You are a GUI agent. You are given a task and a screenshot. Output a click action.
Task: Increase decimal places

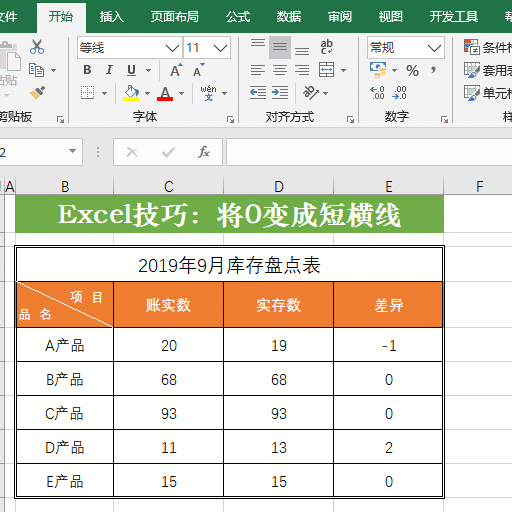tap(378, 93)
